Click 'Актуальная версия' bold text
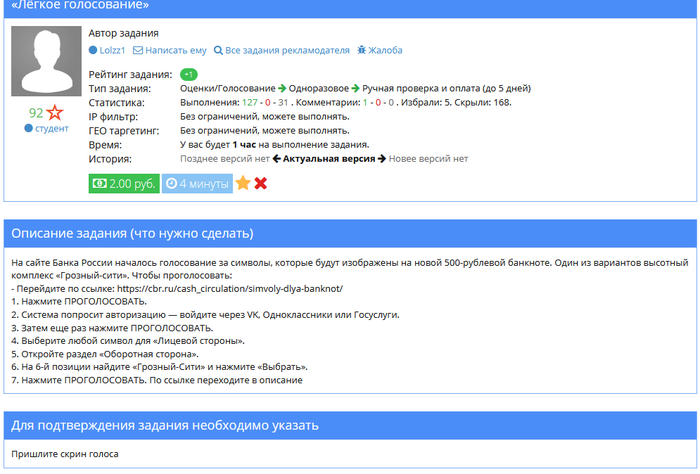700x474 pixels. coord(329,159)
